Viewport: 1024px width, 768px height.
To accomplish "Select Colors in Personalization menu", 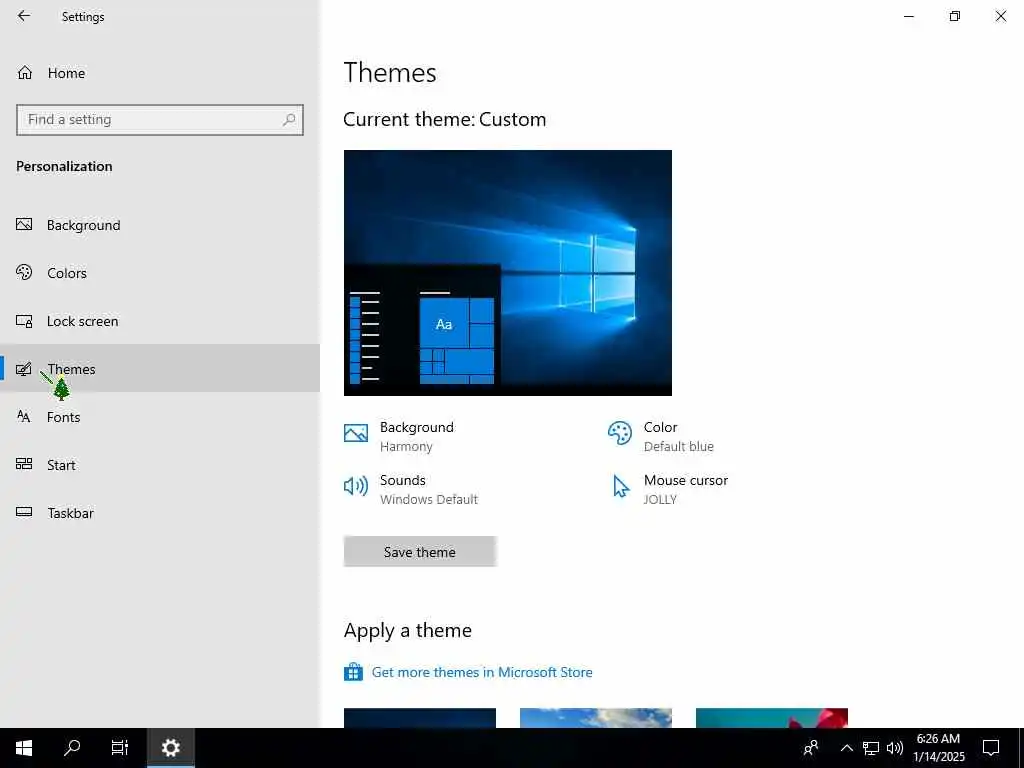I will point(160,273).
